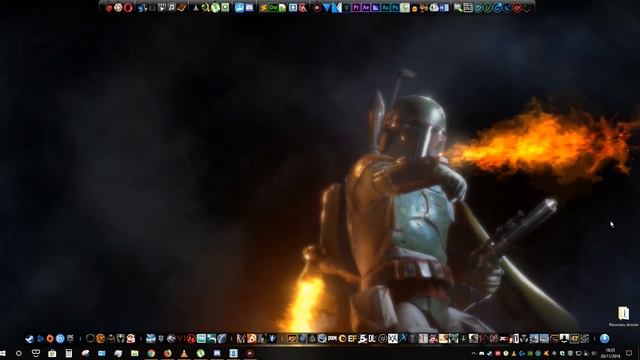
Task: Open Microsoft Word icon in top dock
Action: pyautogui.click(x=444, y=7)
